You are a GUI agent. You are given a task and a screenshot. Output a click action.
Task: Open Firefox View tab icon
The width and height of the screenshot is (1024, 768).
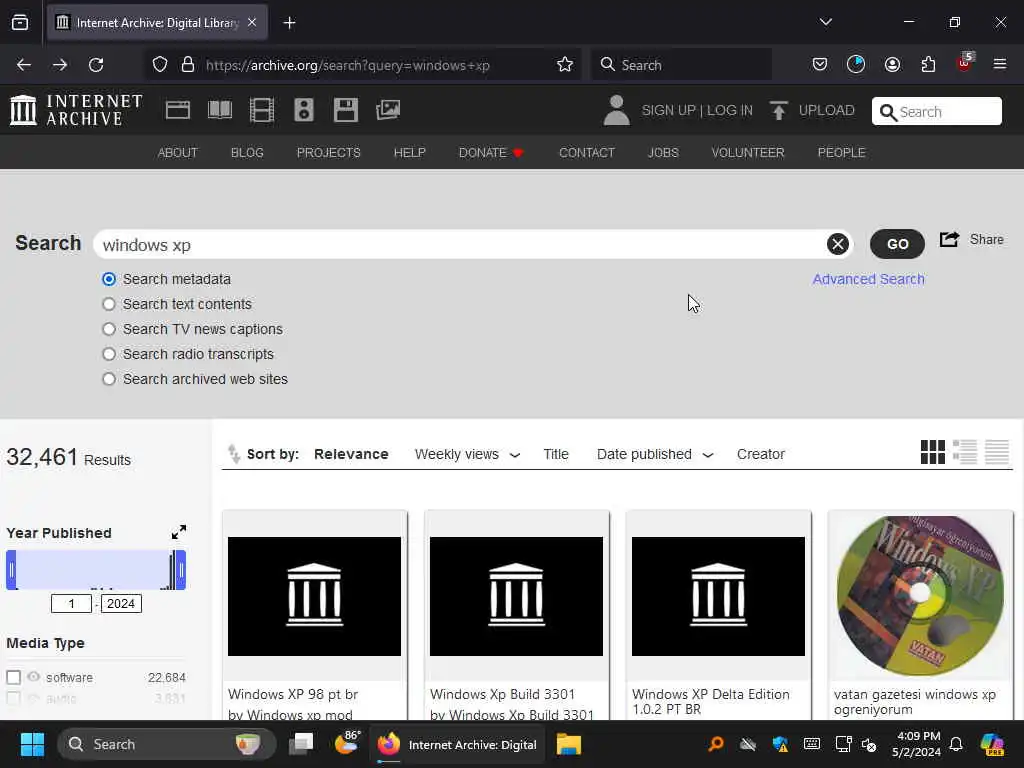click(20, 23)
